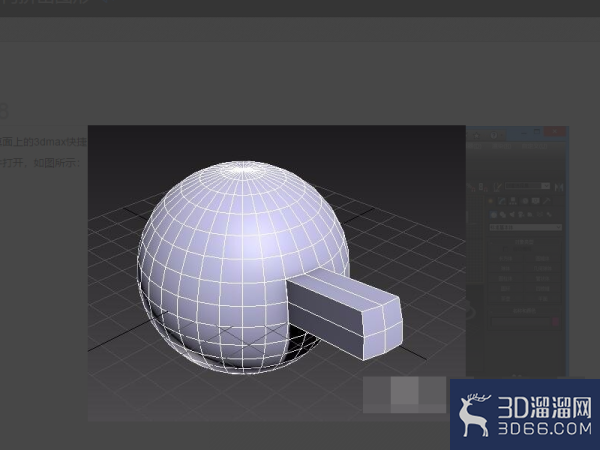The height and width of the screenshot is (450, 600).
Task: Open the Create tab in command panel
Action: 491,201
